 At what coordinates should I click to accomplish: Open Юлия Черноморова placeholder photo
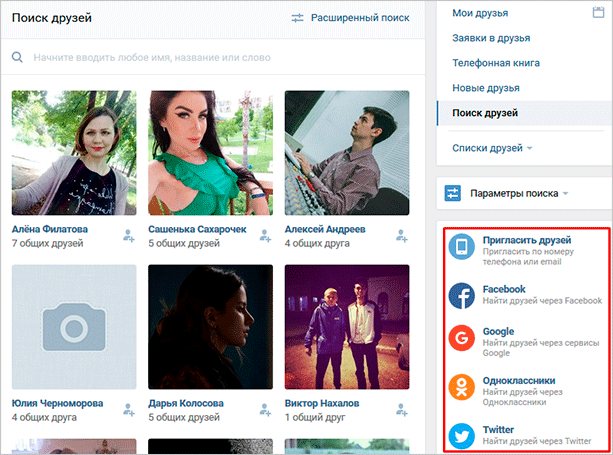click(74, 327)
